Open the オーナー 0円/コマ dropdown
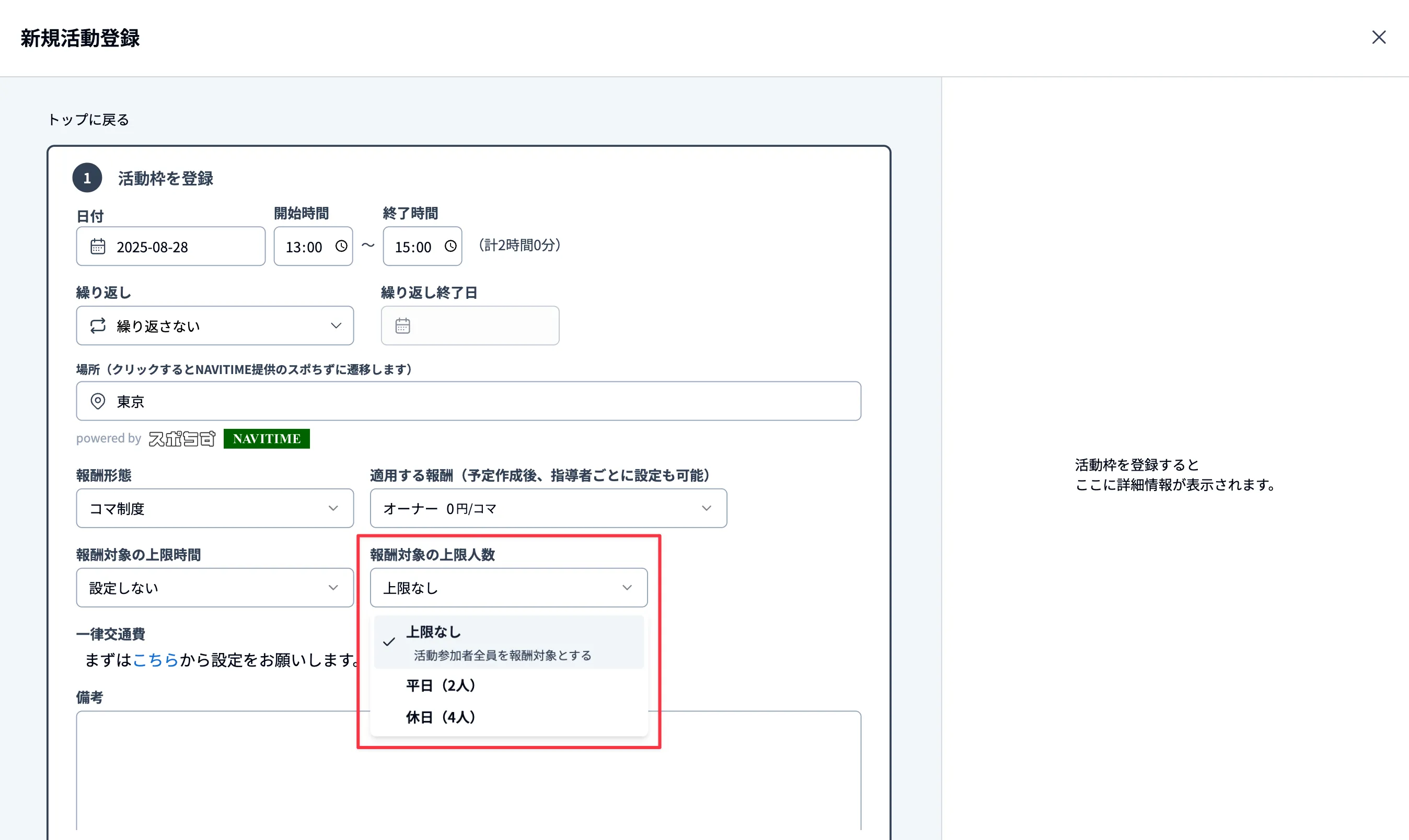The height and width of the screenshot is (840, 1409). 548,508
